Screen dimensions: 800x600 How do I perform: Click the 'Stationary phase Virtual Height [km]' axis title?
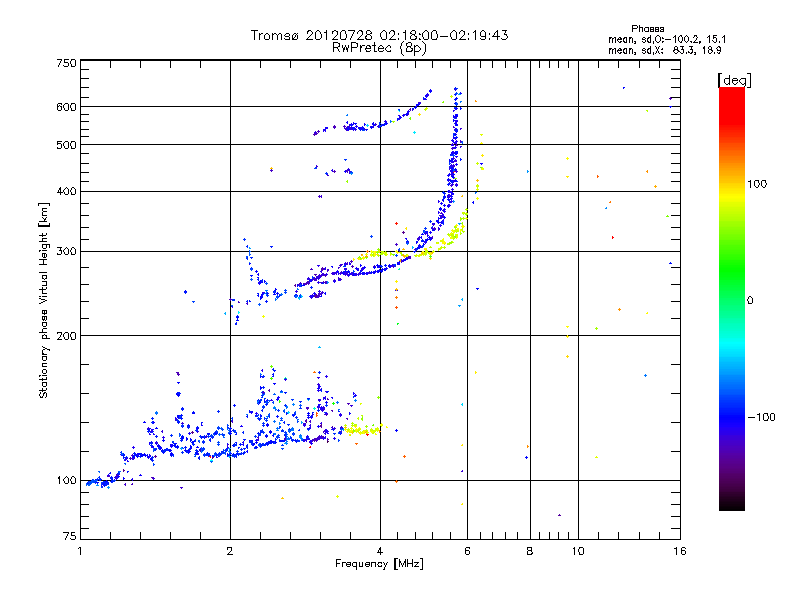point(43,300)
